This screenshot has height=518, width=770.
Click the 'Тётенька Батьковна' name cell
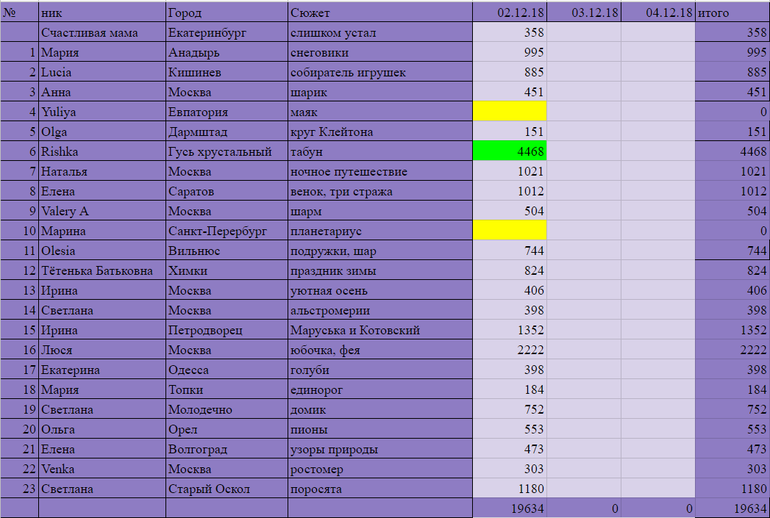click(x=102, y=271)
